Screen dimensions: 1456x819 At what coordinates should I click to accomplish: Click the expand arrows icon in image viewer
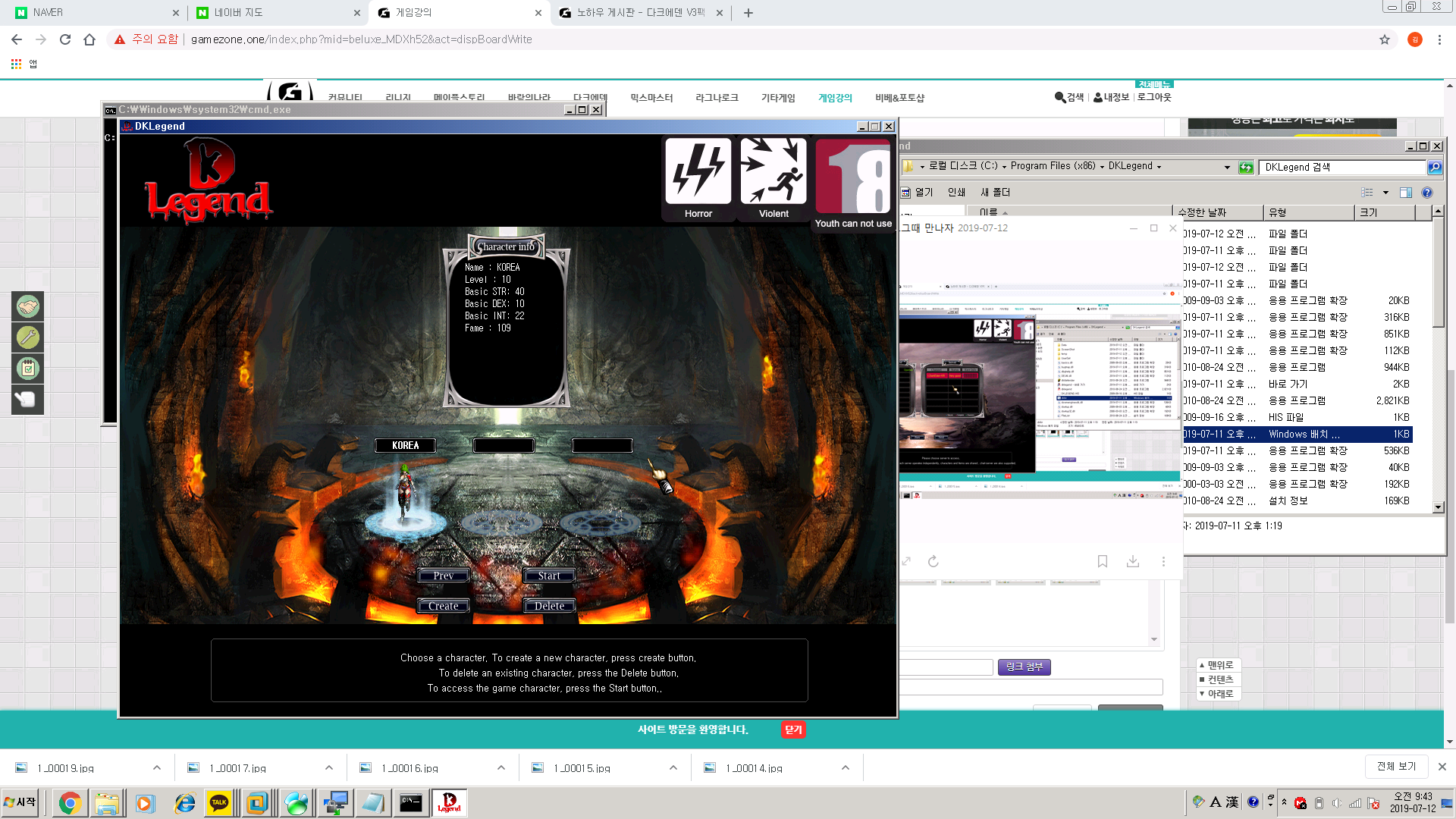[906, 561]
